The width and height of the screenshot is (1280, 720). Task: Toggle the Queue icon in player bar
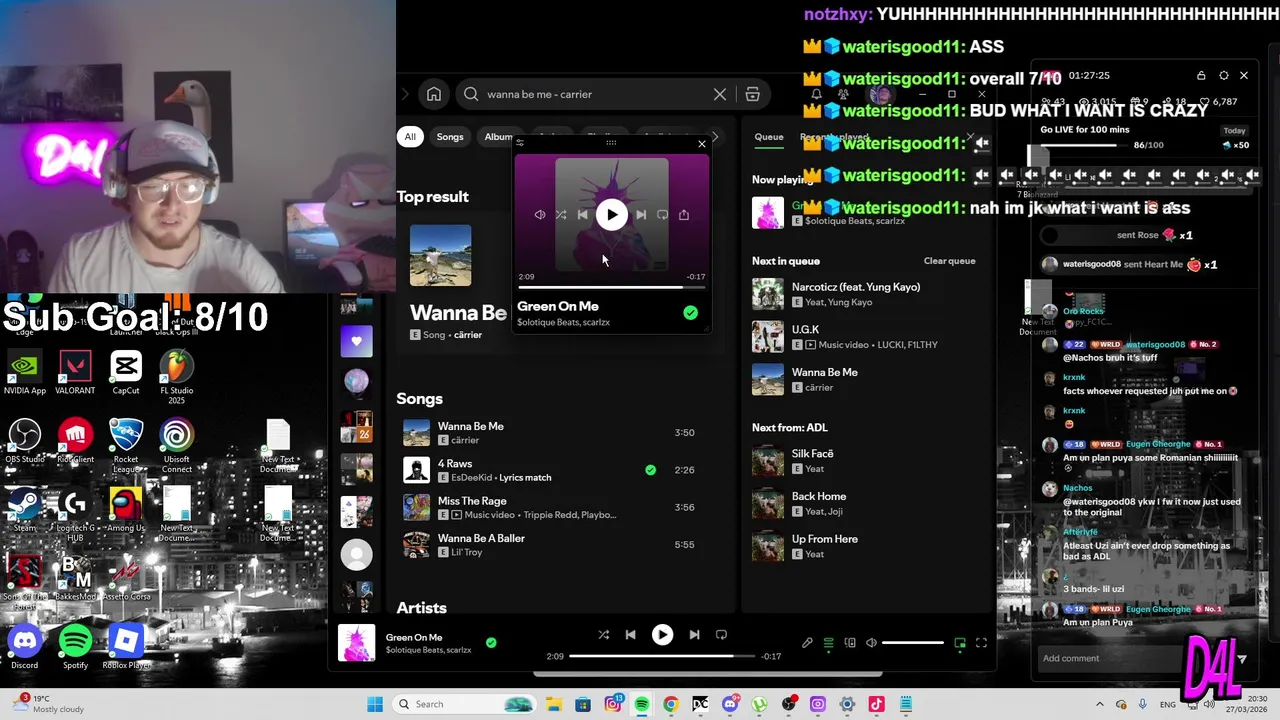[x=828, y=643]
